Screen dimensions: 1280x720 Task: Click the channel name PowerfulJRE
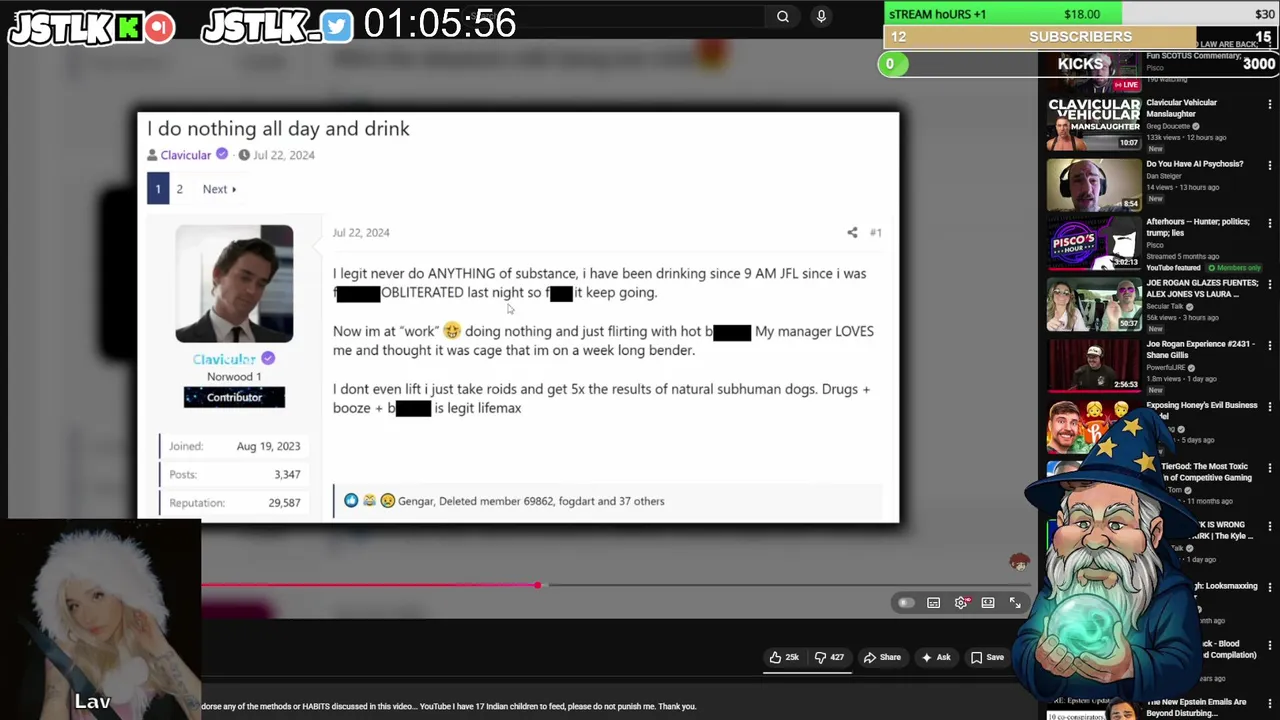tap(1165, 368)
